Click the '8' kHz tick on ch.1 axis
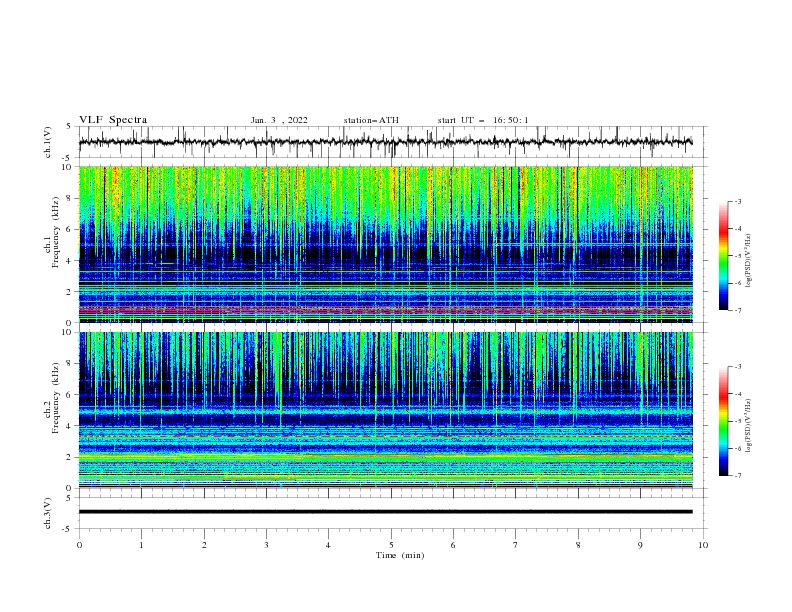 point(69,198)
